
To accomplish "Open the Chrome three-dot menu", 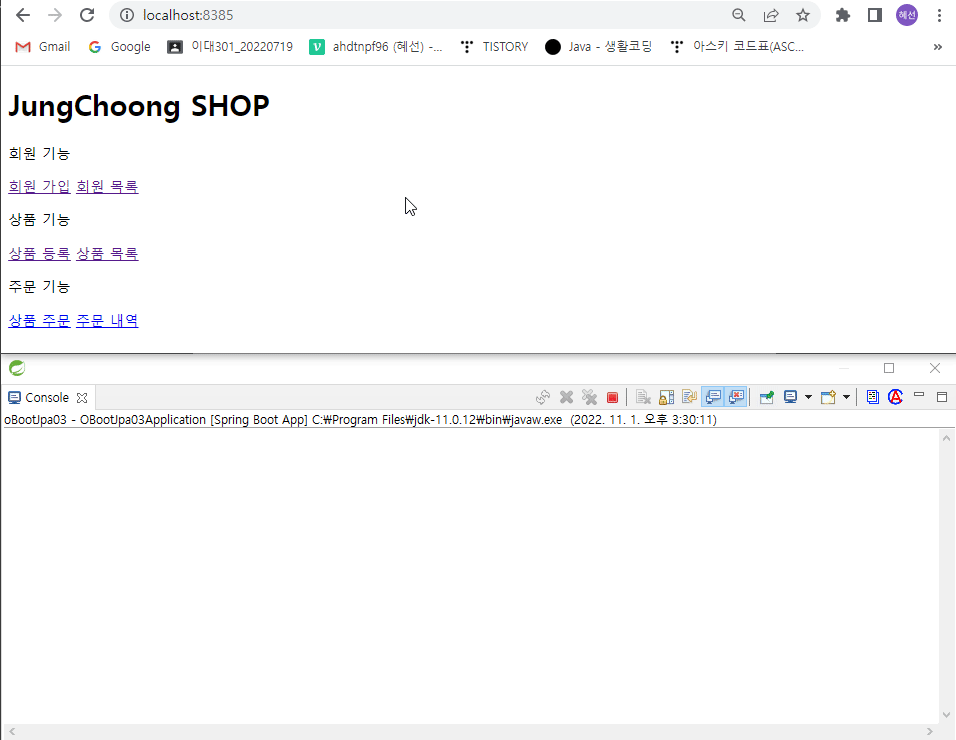I will tap(939, 15).
